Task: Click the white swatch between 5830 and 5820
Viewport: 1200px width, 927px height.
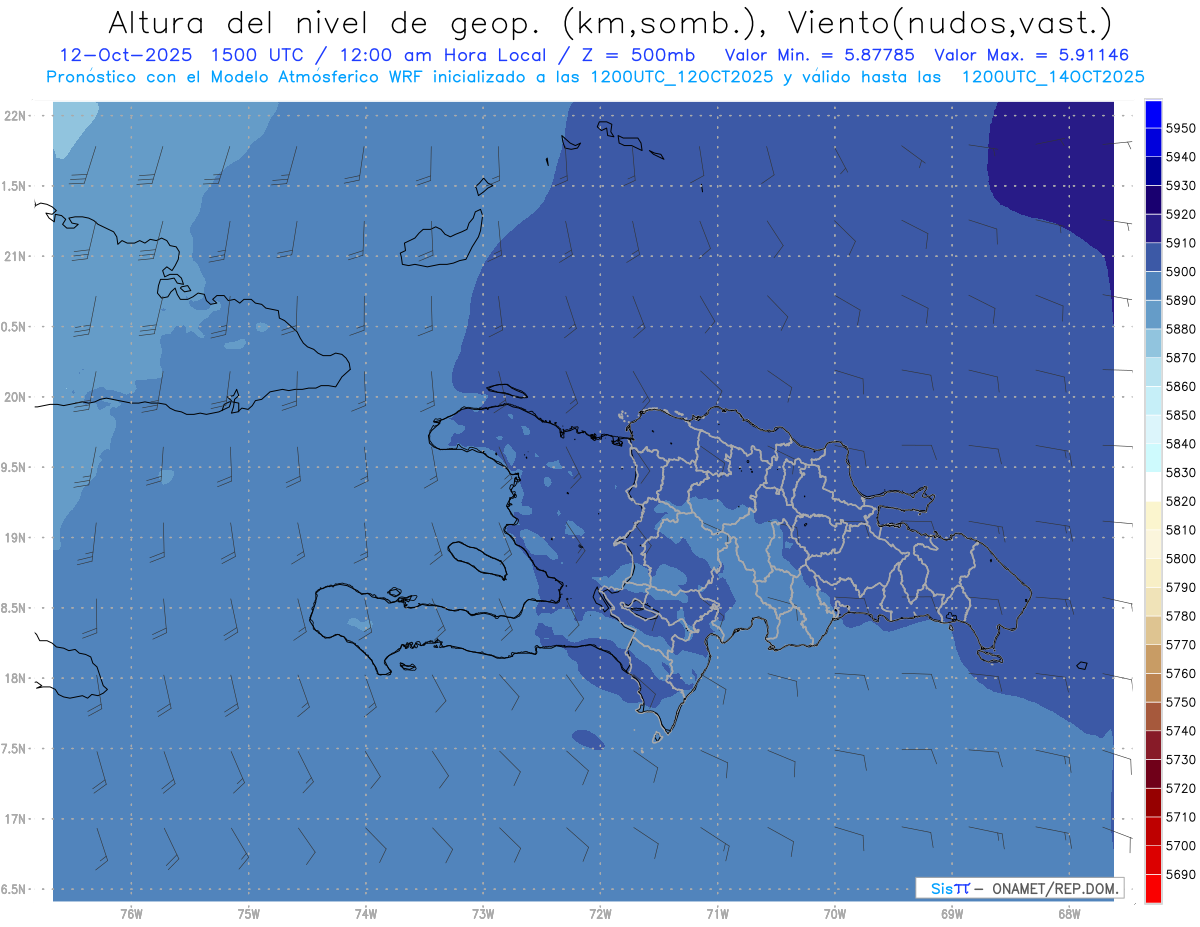Action: point(1153,487)
